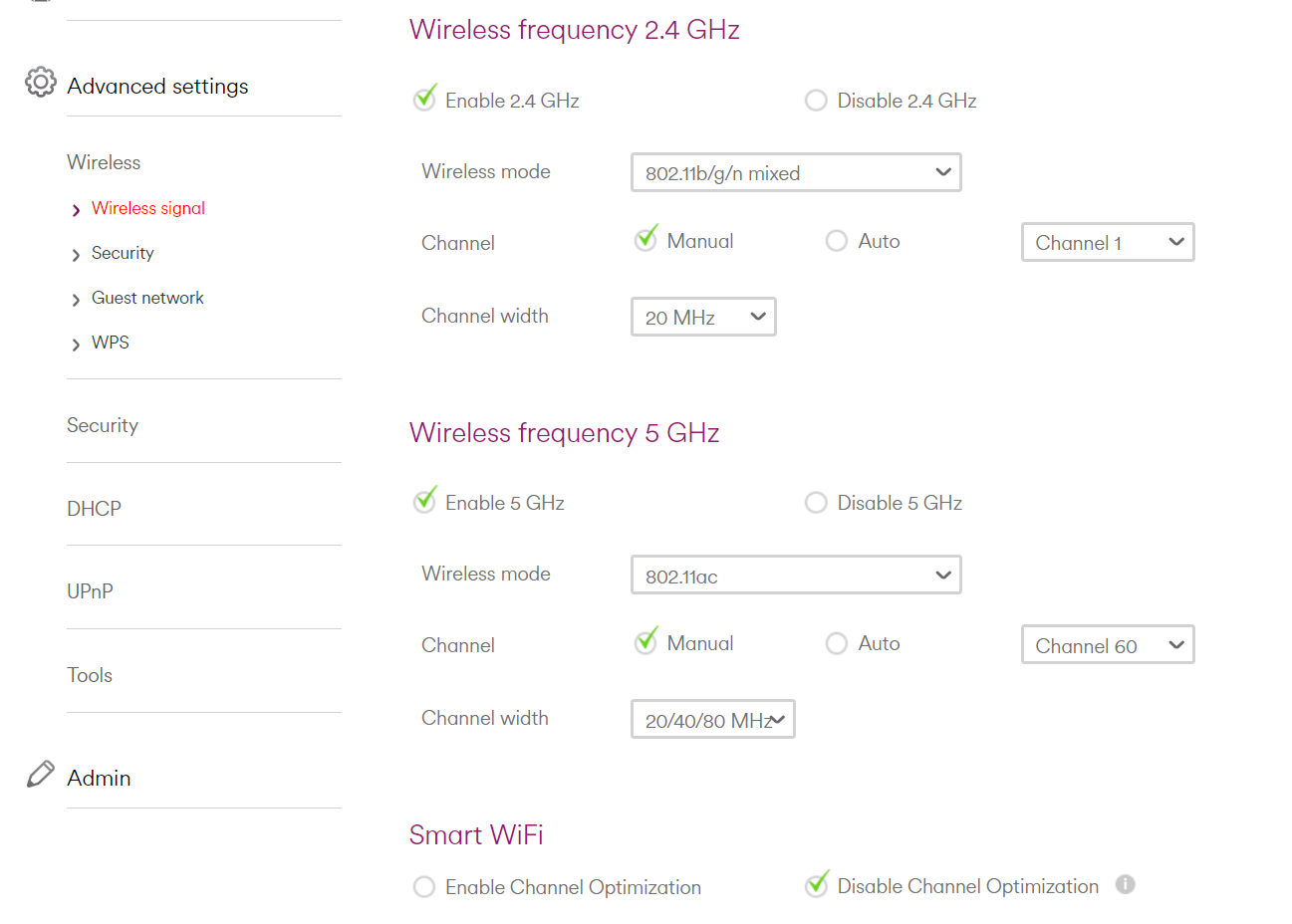Viewport: 1292px width, 924px height.
Task: Select Enable 2.4 GHz
Action: [x=424, y=100]
